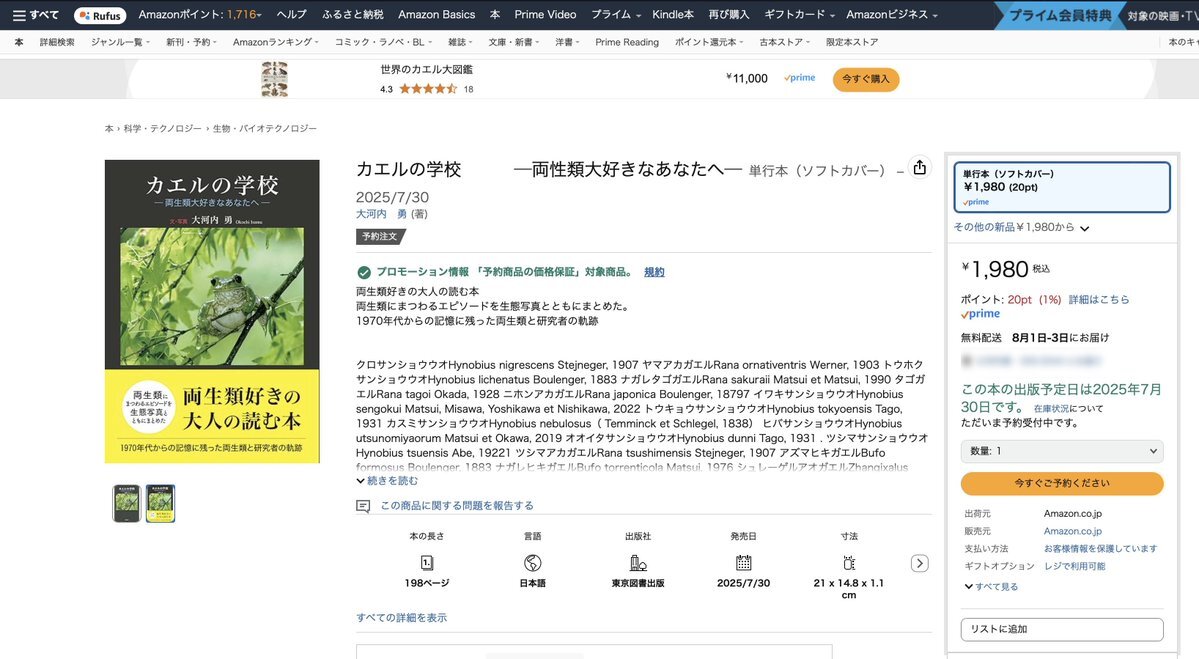
Task: Click the language globe icon
Action: 532,563
